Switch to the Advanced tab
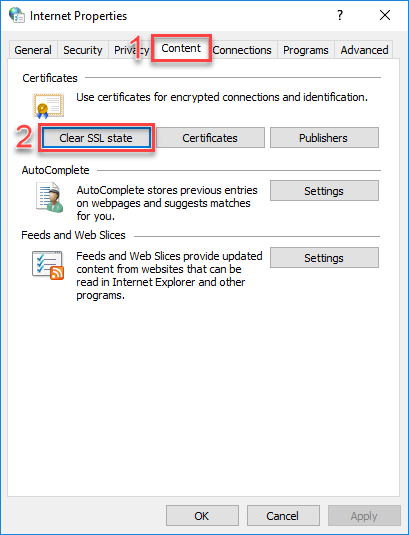Image resolution: width=409 pixels, height=535 pixels. click(x=364, y=50)
